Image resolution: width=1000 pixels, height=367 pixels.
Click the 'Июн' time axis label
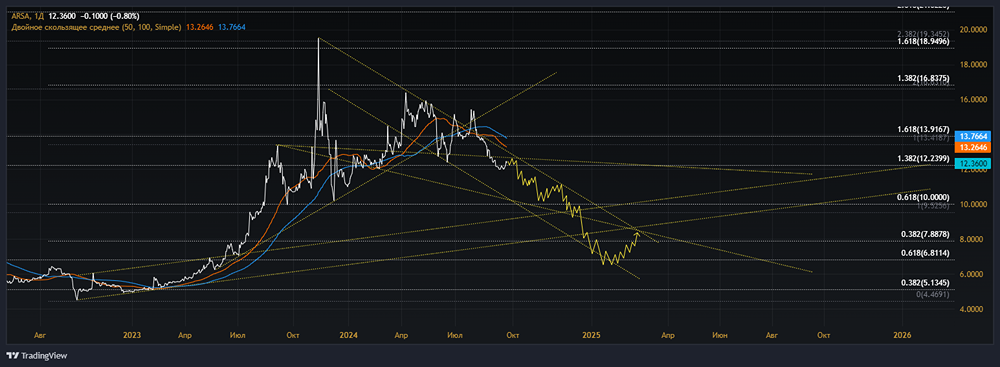720,334
